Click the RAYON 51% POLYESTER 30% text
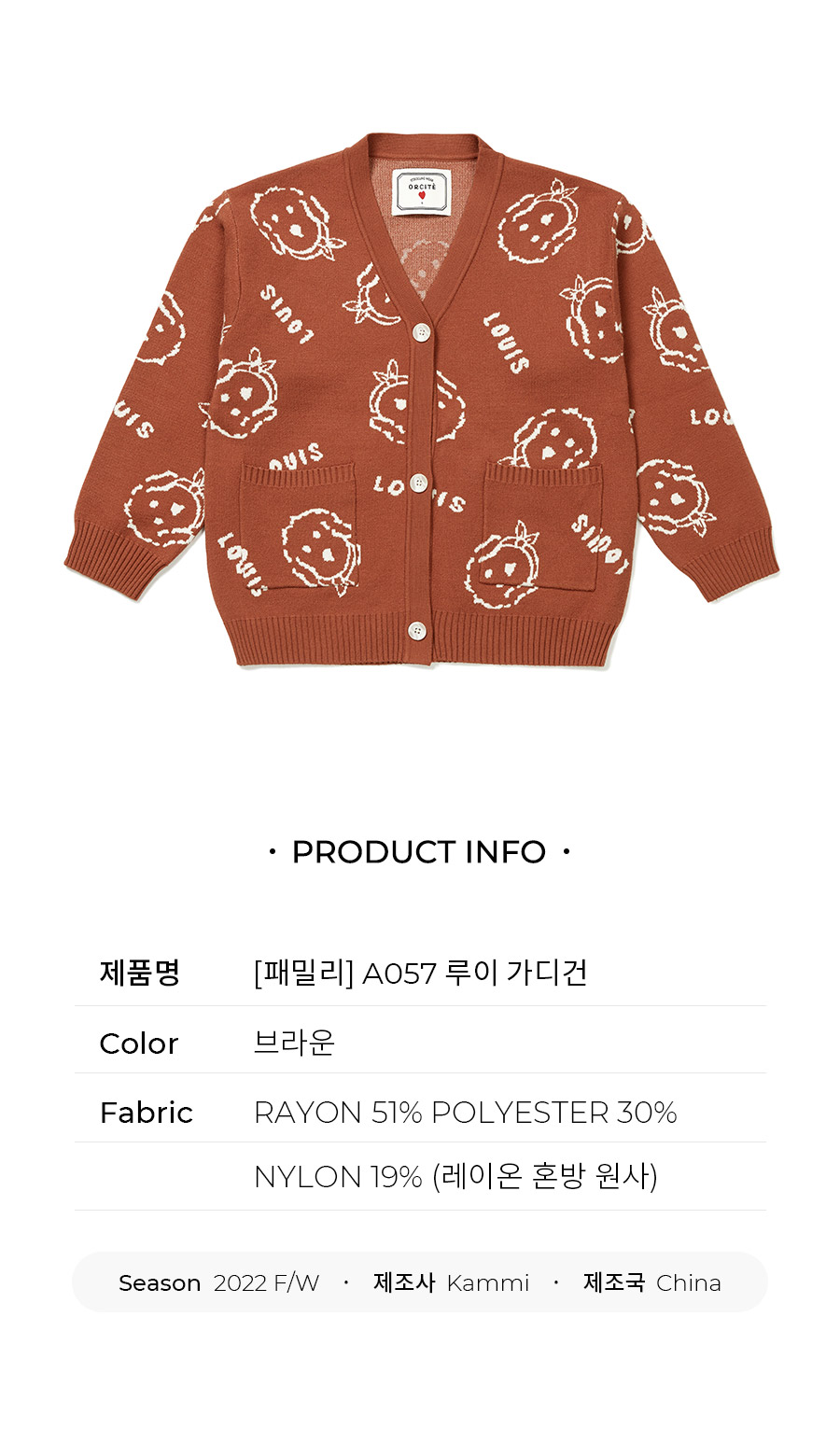Viewport: 840px width, 1429px height. (466, 1113)
